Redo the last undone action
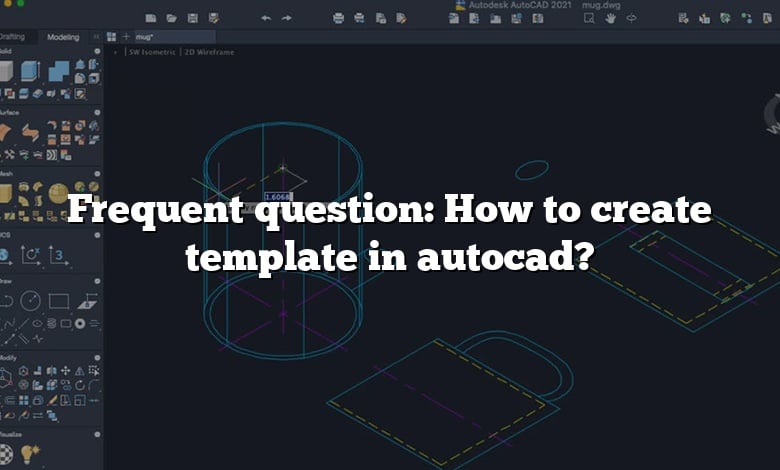The height and width of the screenshot is (470, 780). click(287, 18)
